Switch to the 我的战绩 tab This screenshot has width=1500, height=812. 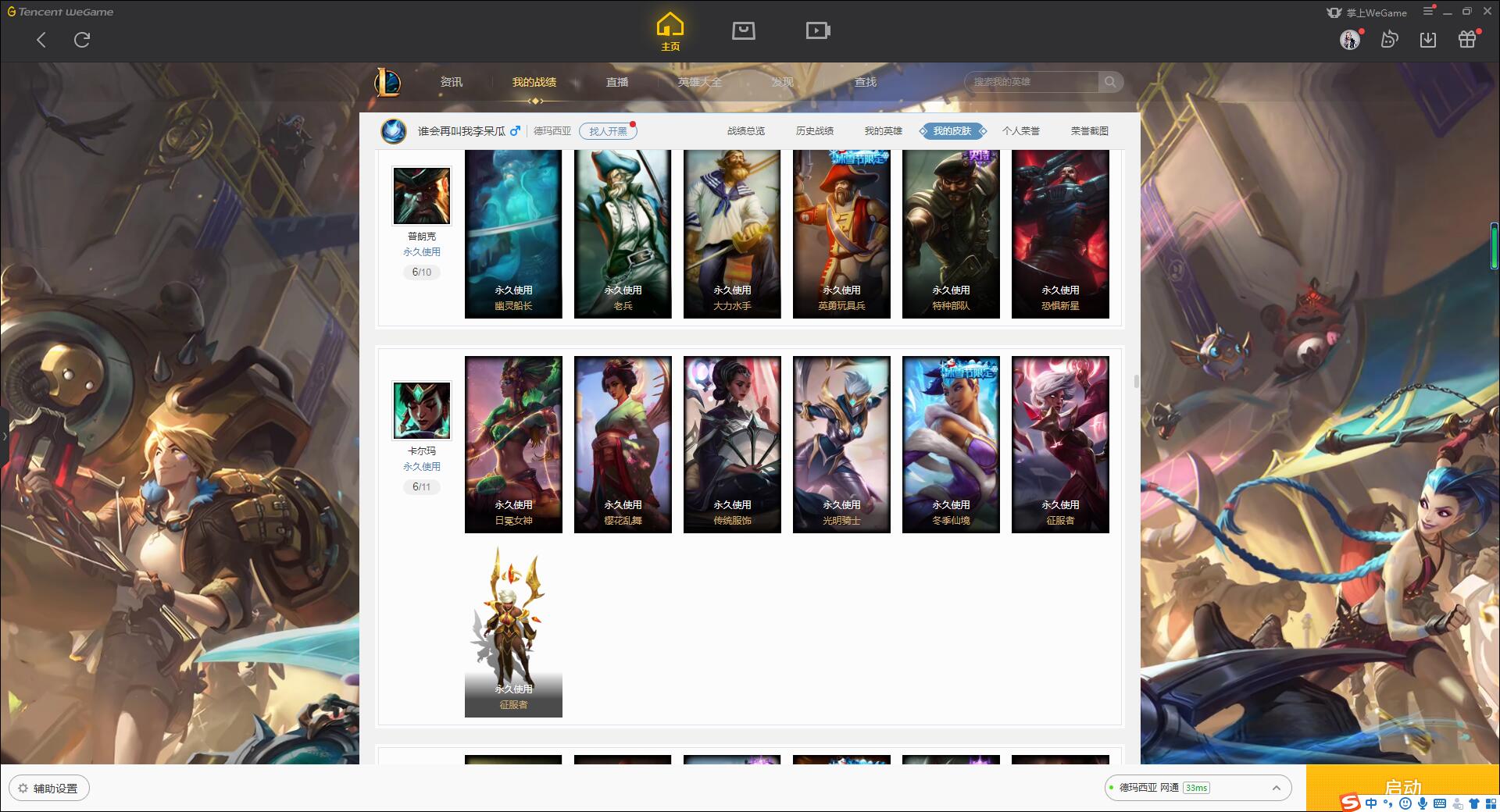coord(534,82)
